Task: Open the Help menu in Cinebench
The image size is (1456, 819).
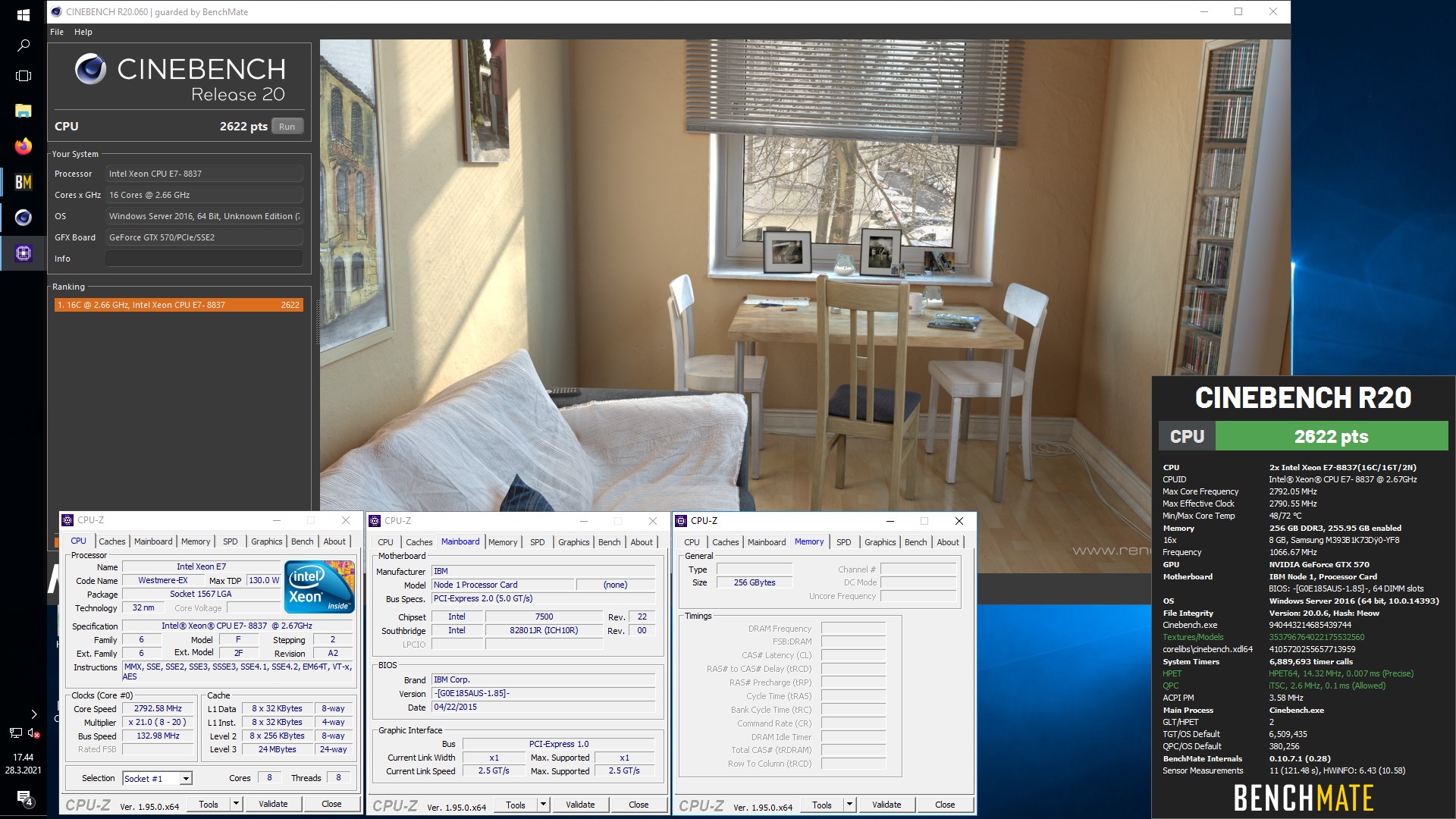Action: coord(83,32)
